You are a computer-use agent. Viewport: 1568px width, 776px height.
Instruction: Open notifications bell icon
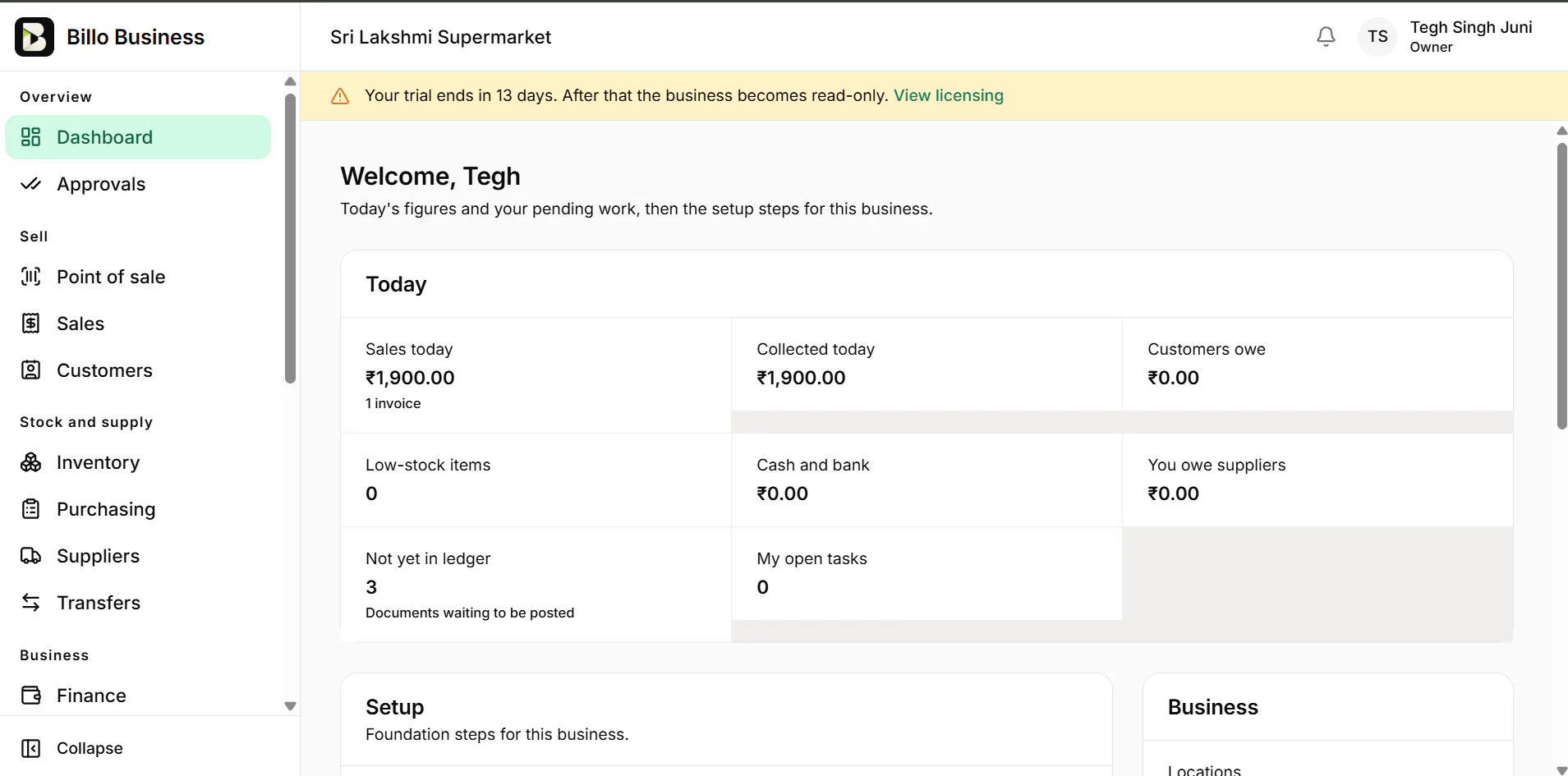tap(1326, 37)
